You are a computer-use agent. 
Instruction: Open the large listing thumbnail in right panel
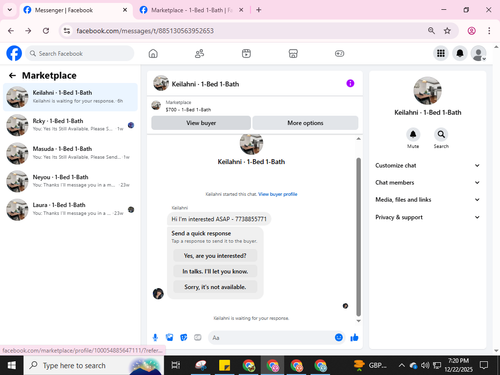pos(427,91)
